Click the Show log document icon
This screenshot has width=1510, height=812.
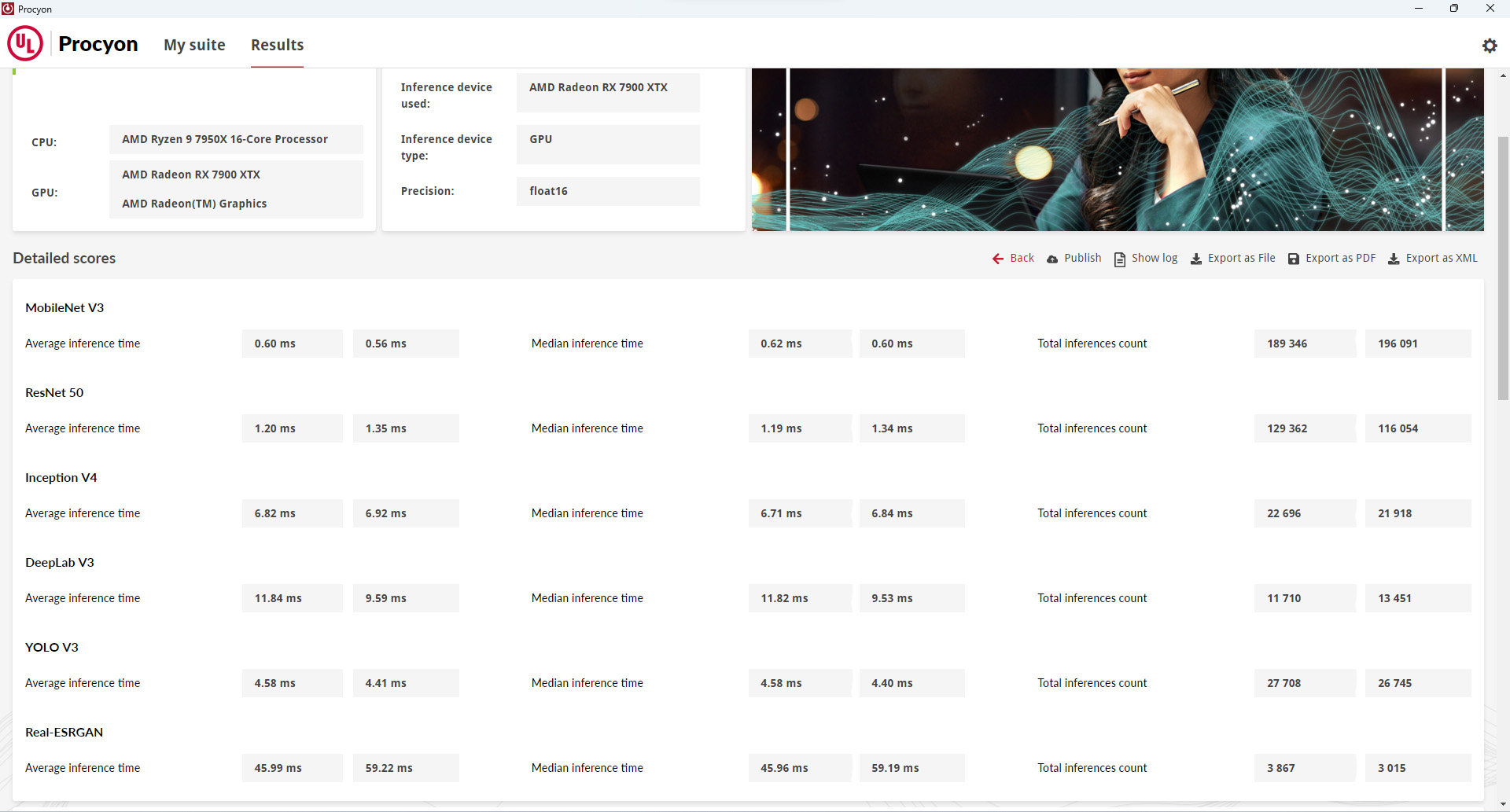click(x=1119, y=259)
